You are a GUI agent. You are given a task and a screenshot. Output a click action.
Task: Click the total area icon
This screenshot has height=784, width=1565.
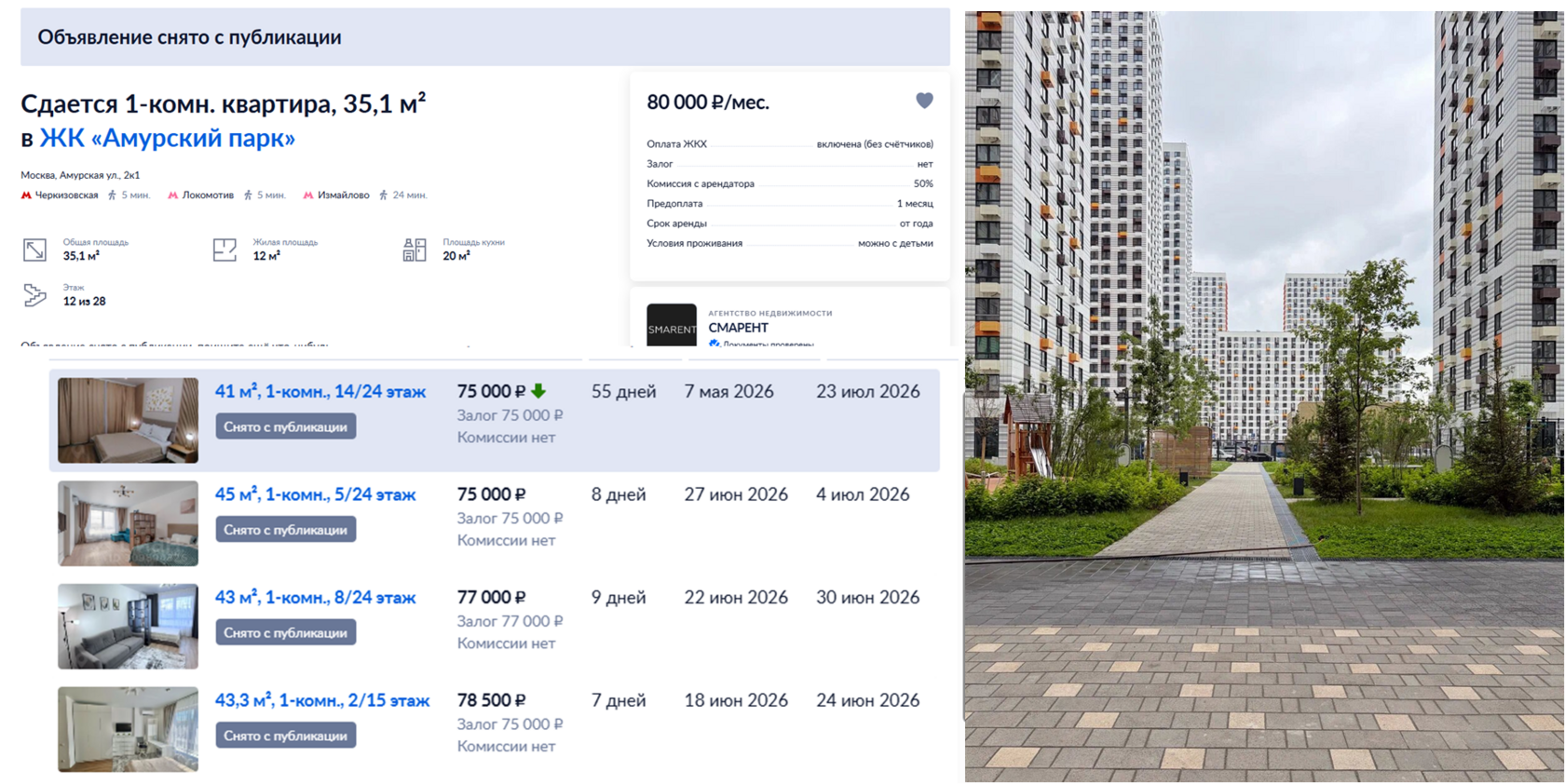34,250
